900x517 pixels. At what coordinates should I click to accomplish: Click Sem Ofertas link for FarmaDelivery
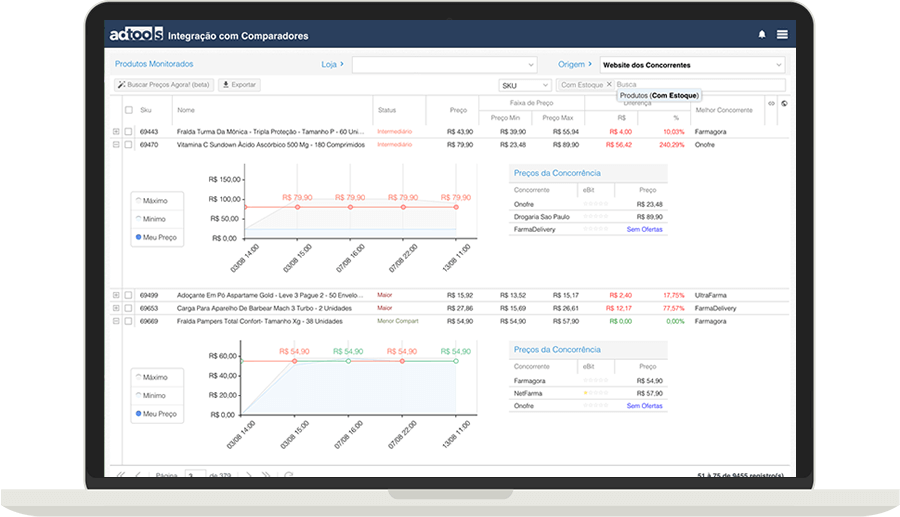coord(645,229)
